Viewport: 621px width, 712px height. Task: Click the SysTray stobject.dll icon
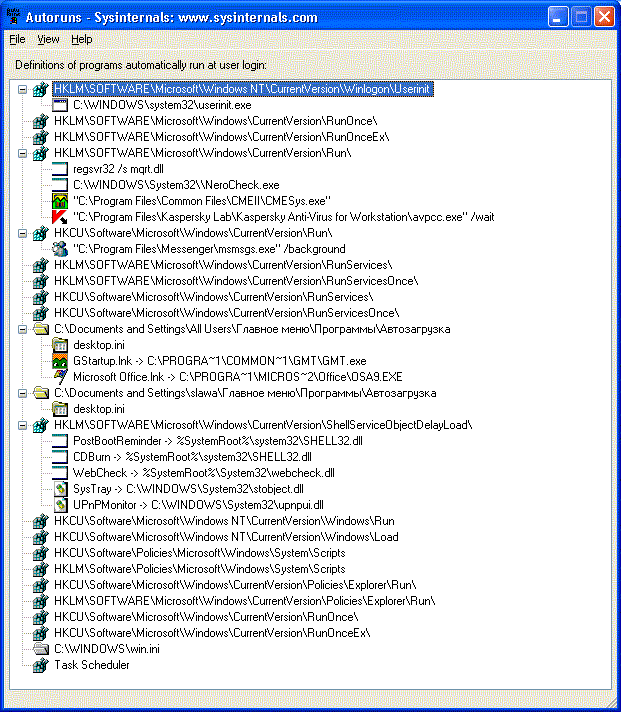click(59, 489)
